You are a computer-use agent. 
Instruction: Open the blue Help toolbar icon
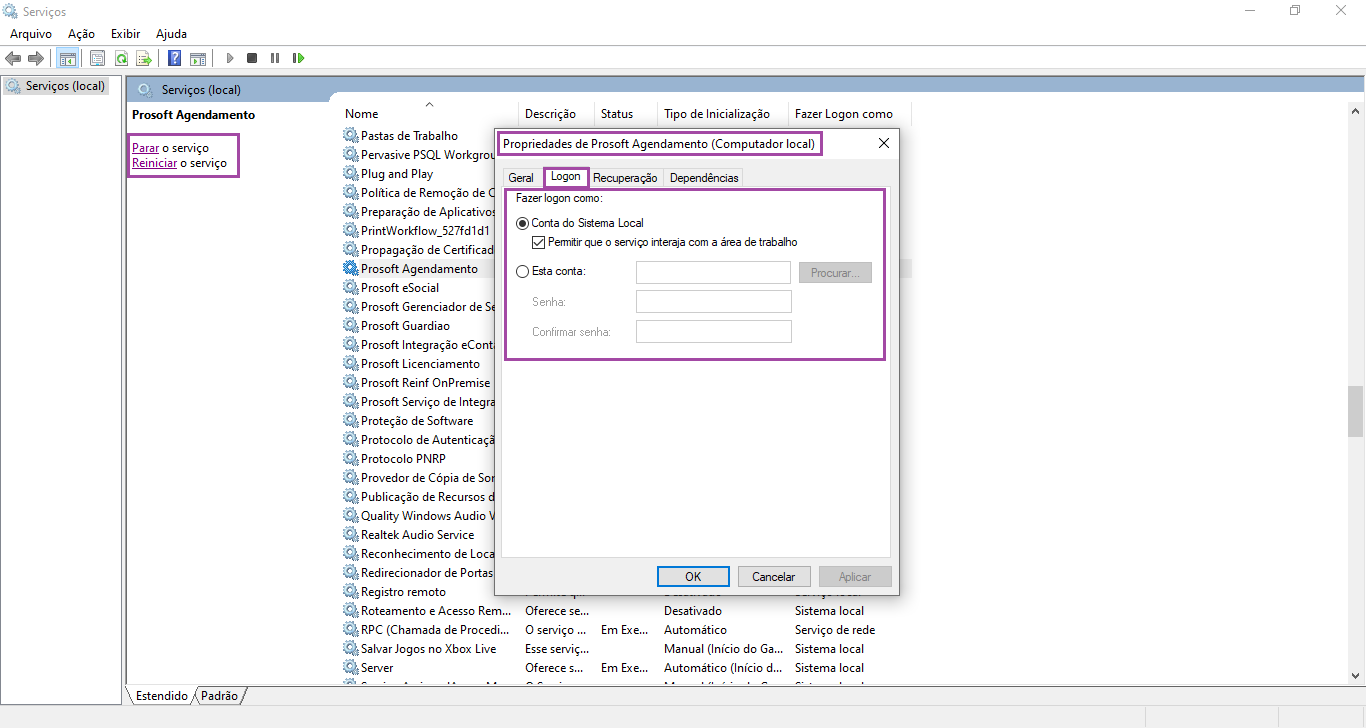[174, 58]
